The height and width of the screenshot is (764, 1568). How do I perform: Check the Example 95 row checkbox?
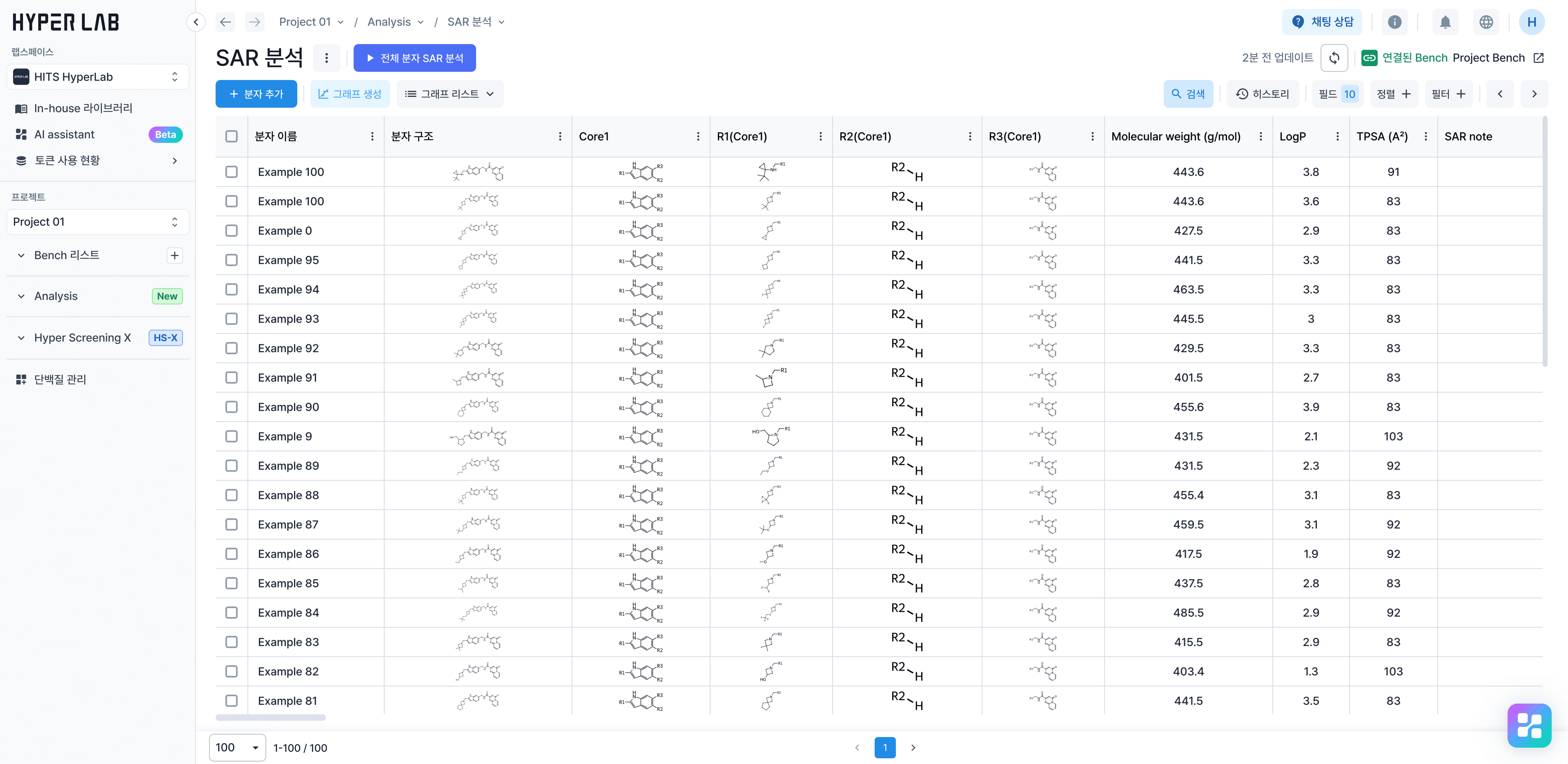click(231, 260)
